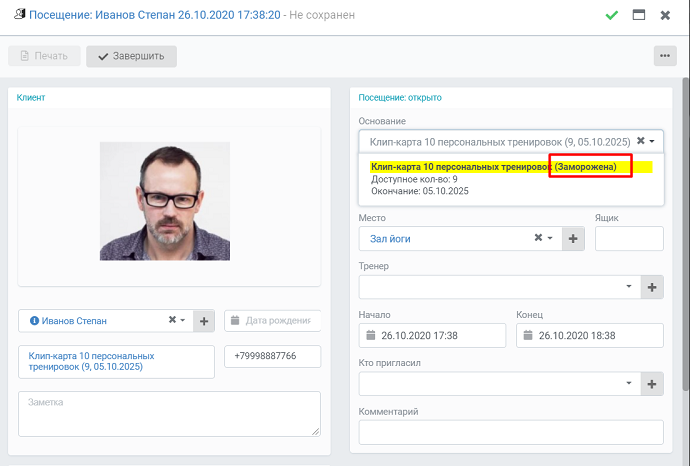Add a new client with plus button
Screen dimensions: 690x466
pyautogui.click(x=204, y=321)
